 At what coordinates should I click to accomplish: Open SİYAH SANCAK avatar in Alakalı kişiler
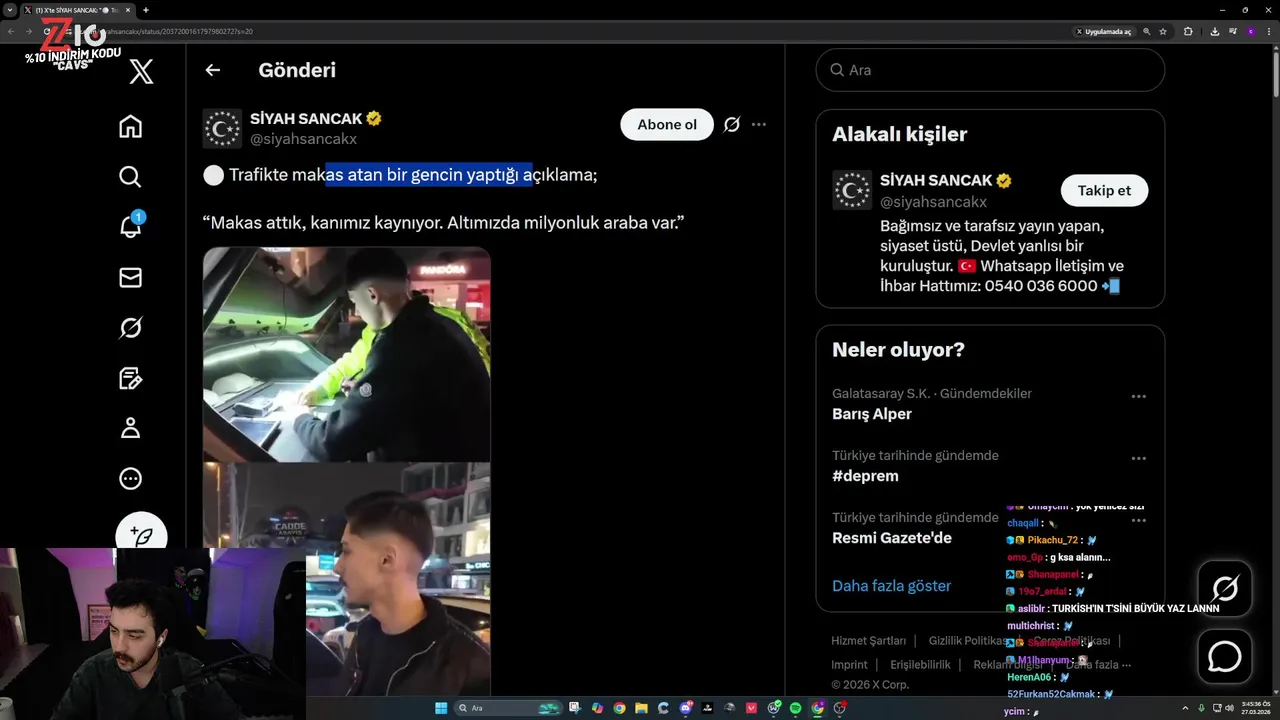[852, 190]
